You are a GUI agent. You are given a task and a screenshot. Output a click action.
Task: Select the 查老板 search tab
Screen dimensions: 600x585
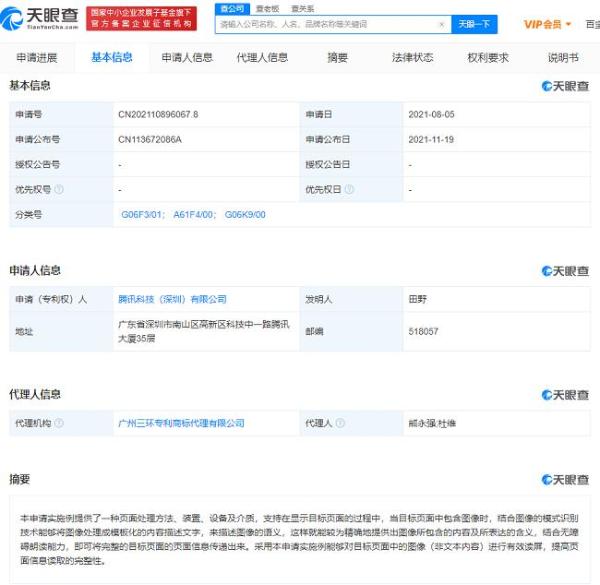coord(267,8)
